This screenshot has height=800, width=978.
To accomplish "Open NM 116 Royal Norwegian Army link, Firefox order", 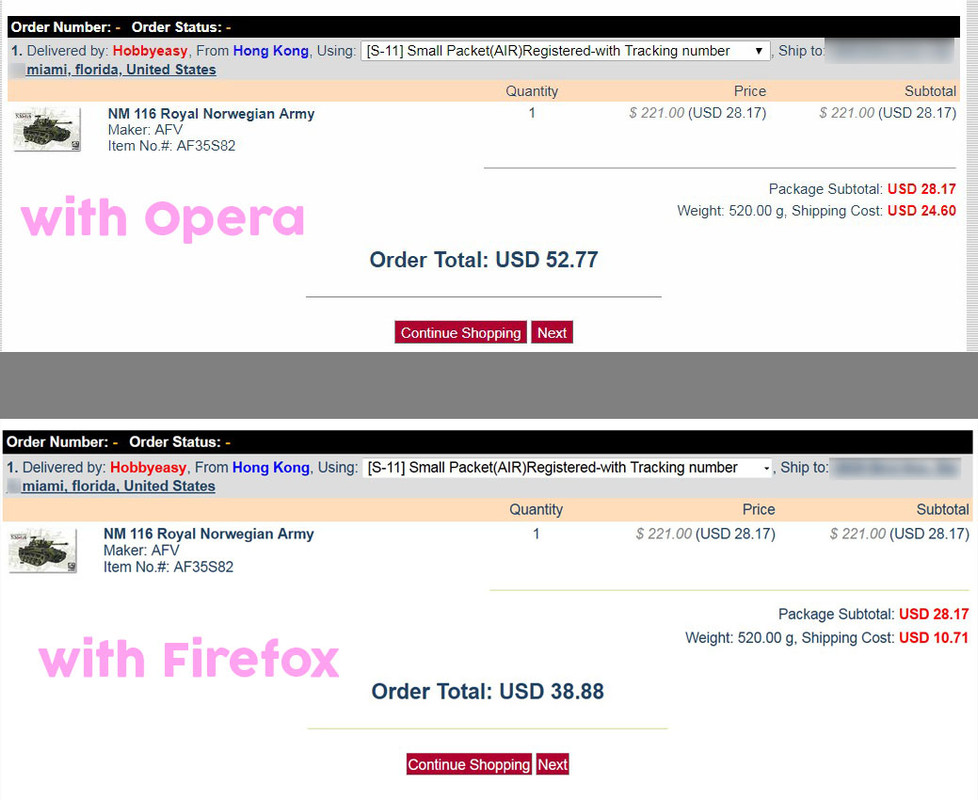I will coord(208,534).
